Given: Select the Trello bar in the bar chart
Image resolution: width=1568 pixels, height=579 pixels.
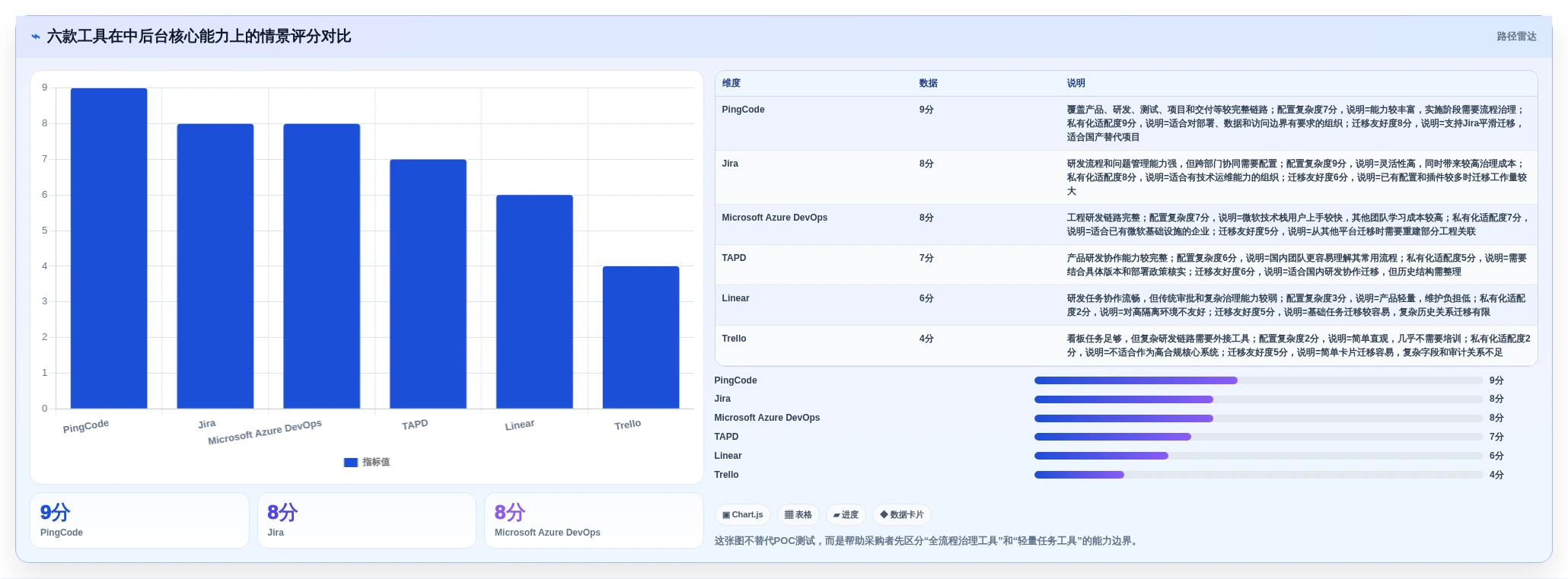Looking at the screenshot, I should click(x=641, y=337).
